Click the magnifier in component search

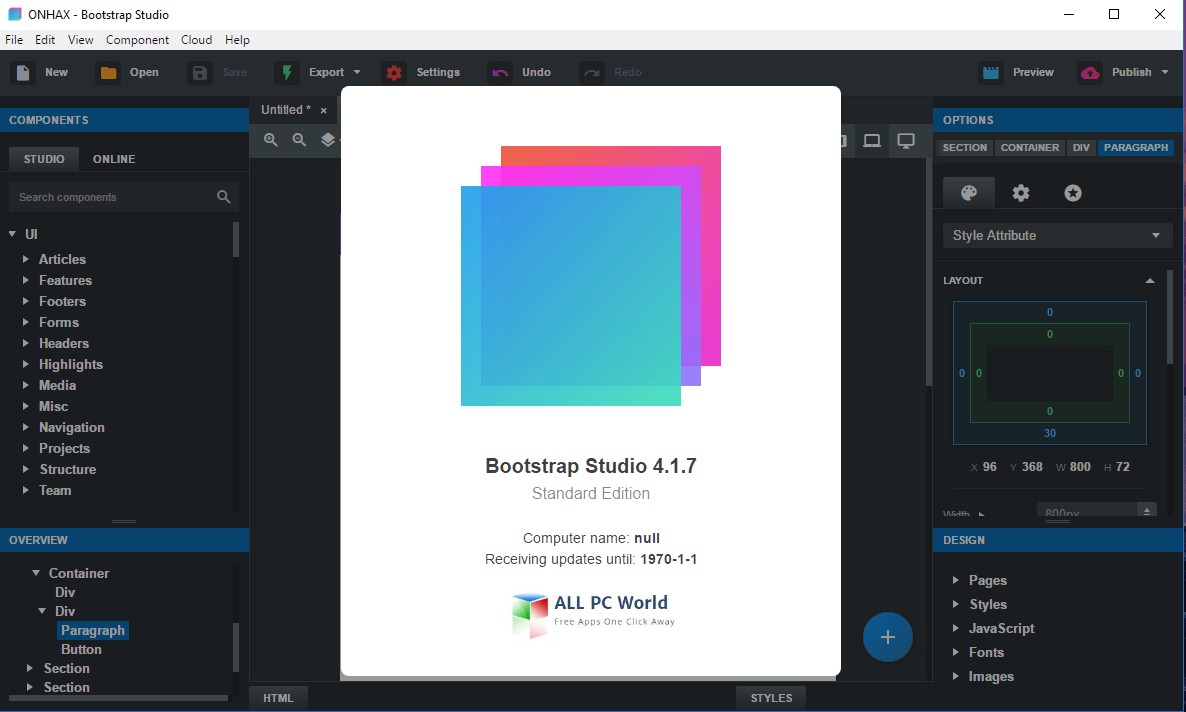click(x=223, y=197)
